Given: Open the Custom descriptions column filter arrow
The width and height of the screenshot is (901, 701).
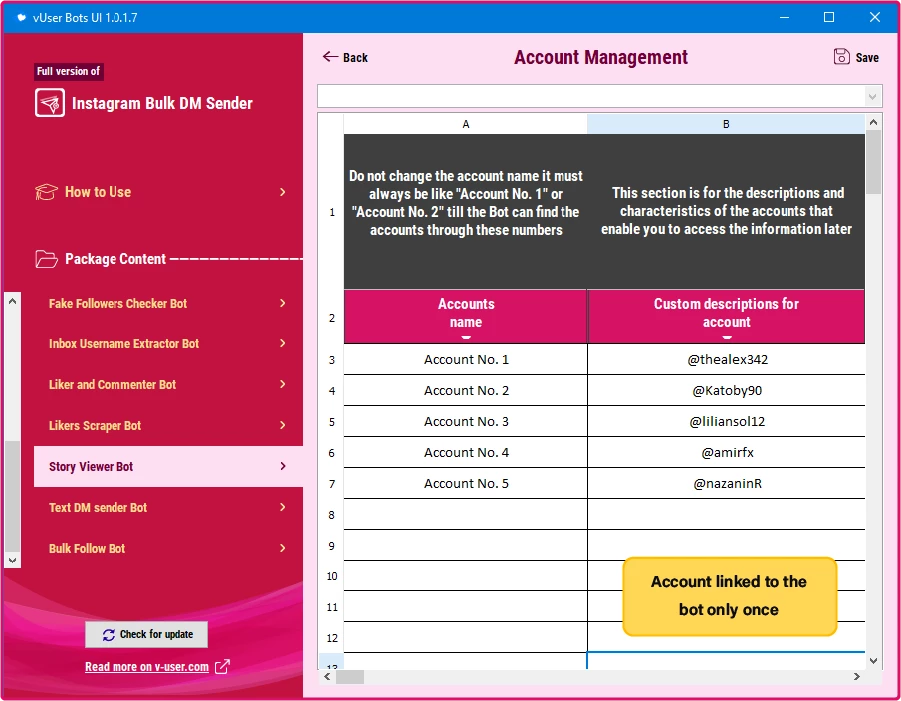Looking at the screenshot, I should (727, 337).
